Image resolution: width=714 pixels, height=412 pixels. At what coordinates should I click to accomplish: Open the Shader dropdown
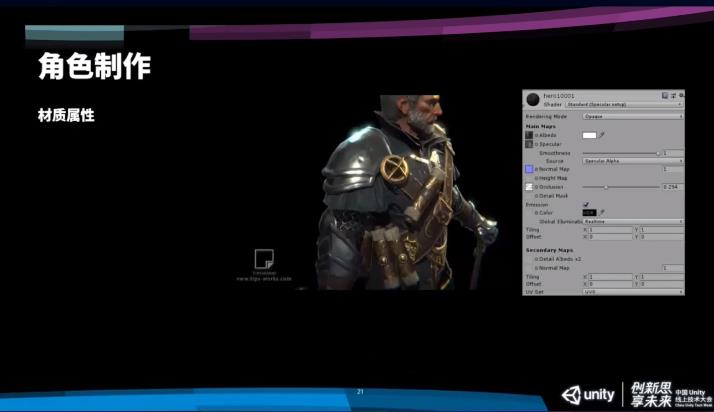click(624, 103)
